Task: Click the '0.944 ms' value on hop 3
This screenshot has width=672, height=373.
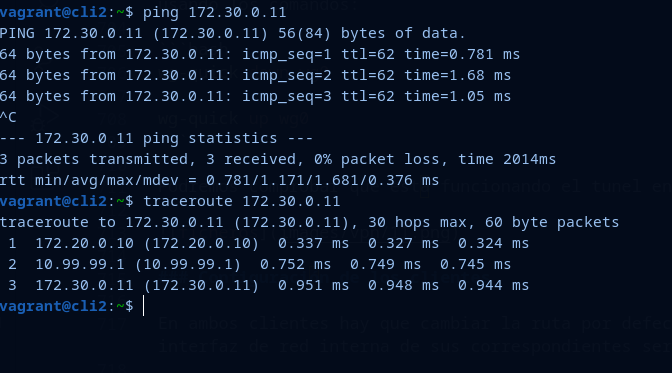Action: (493, 285)
